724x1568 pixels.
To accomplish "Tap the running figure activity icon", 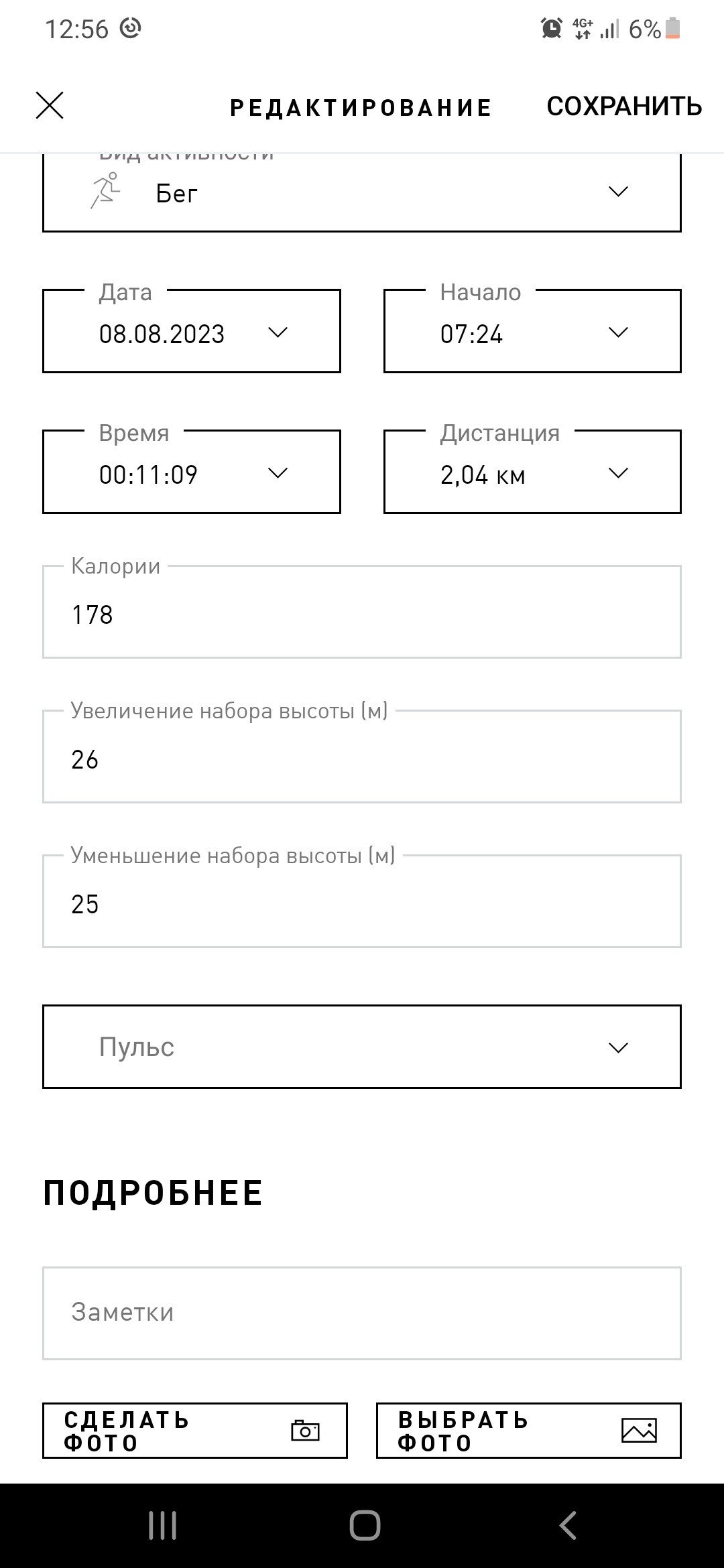I will [x=105, y=191].
